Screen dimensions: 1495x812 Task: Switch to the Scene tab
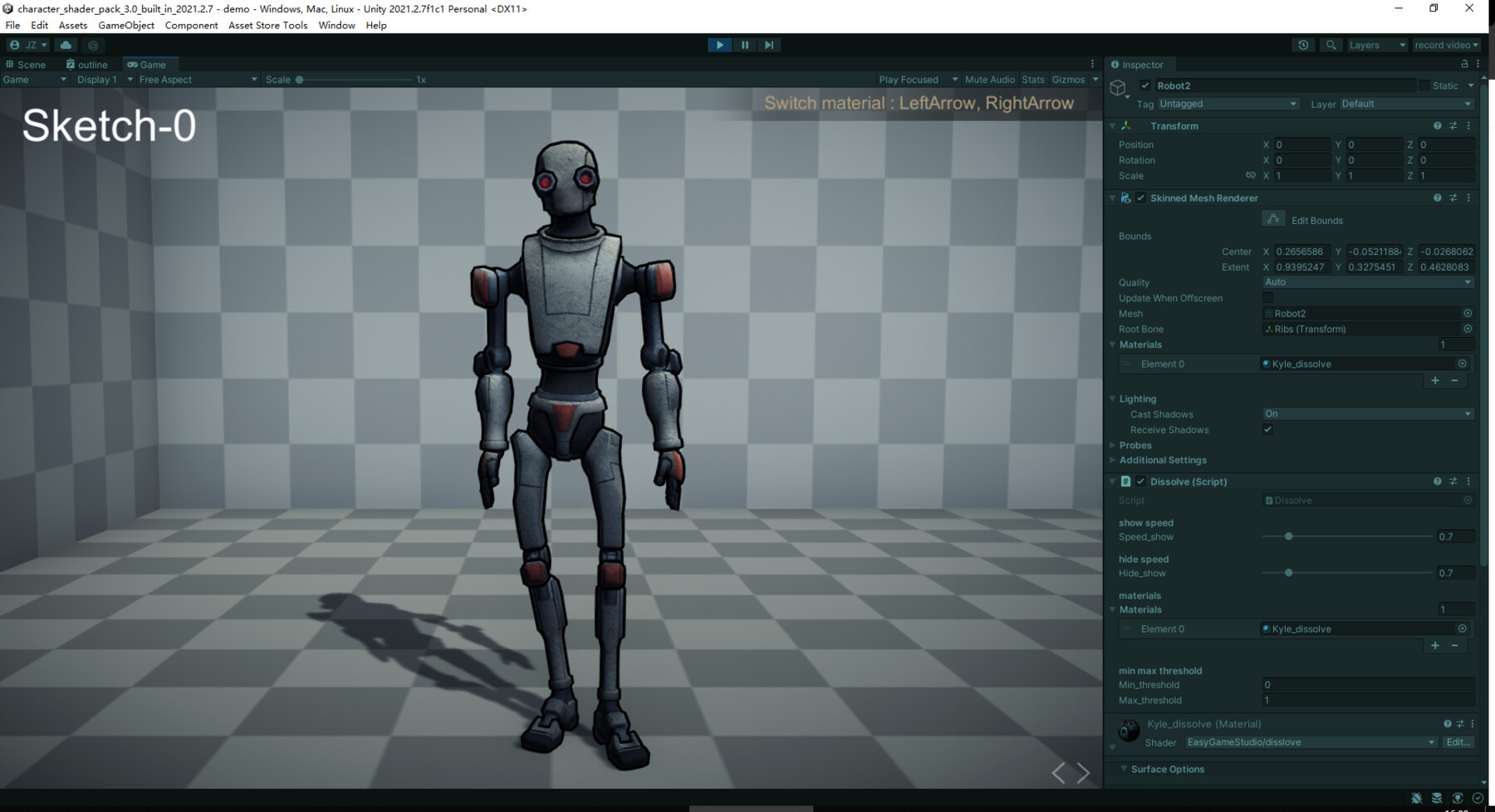point(27,64)
